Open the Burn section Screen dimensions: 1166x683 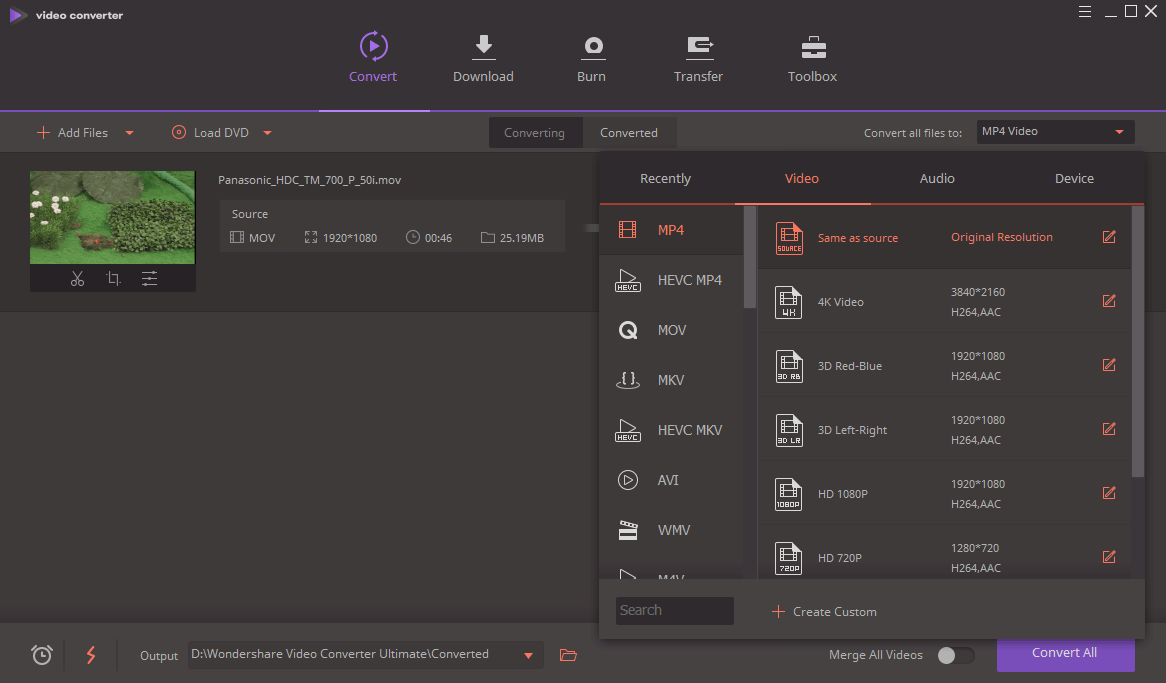(592, 57)
